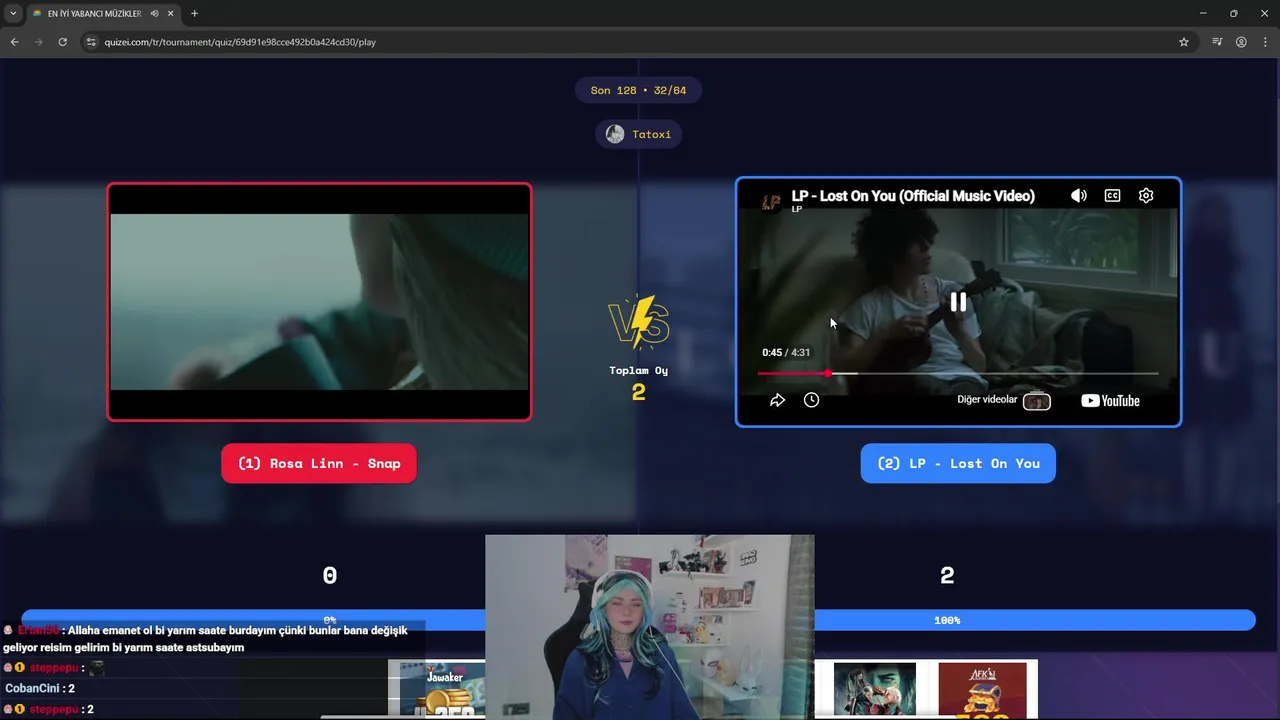Bookmark this page with star icon
The width and height of the screenshot is (1280, 720).
[1184, 42]
